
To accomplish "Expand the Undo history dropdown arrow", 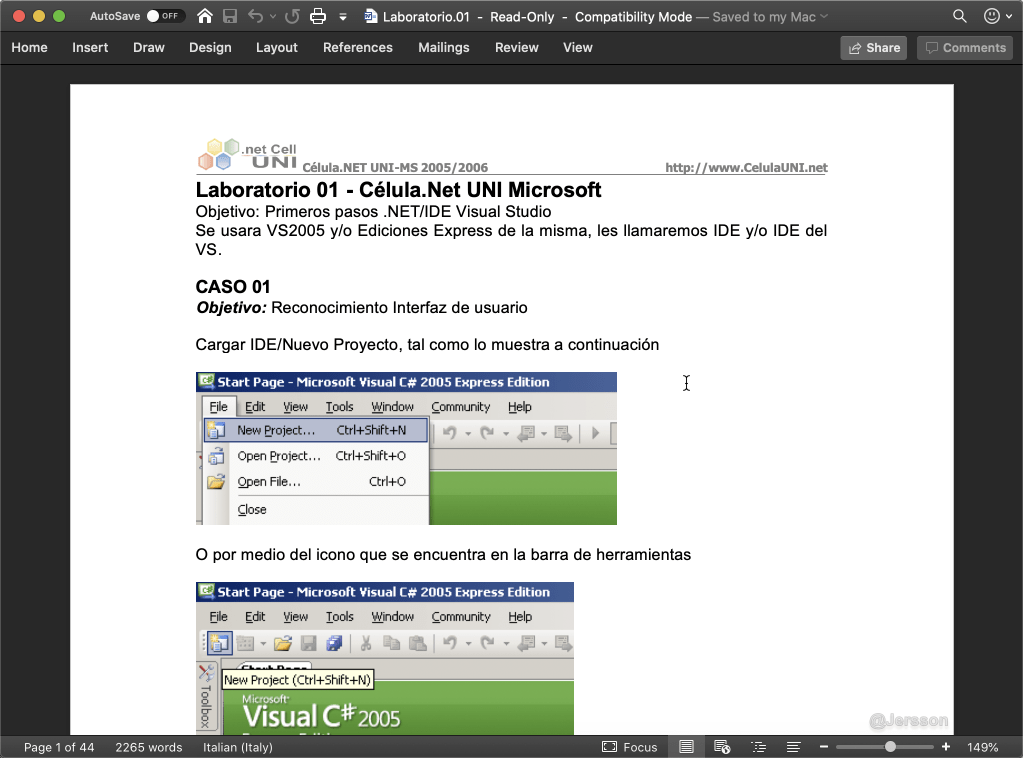I will (x=273, y=16).
